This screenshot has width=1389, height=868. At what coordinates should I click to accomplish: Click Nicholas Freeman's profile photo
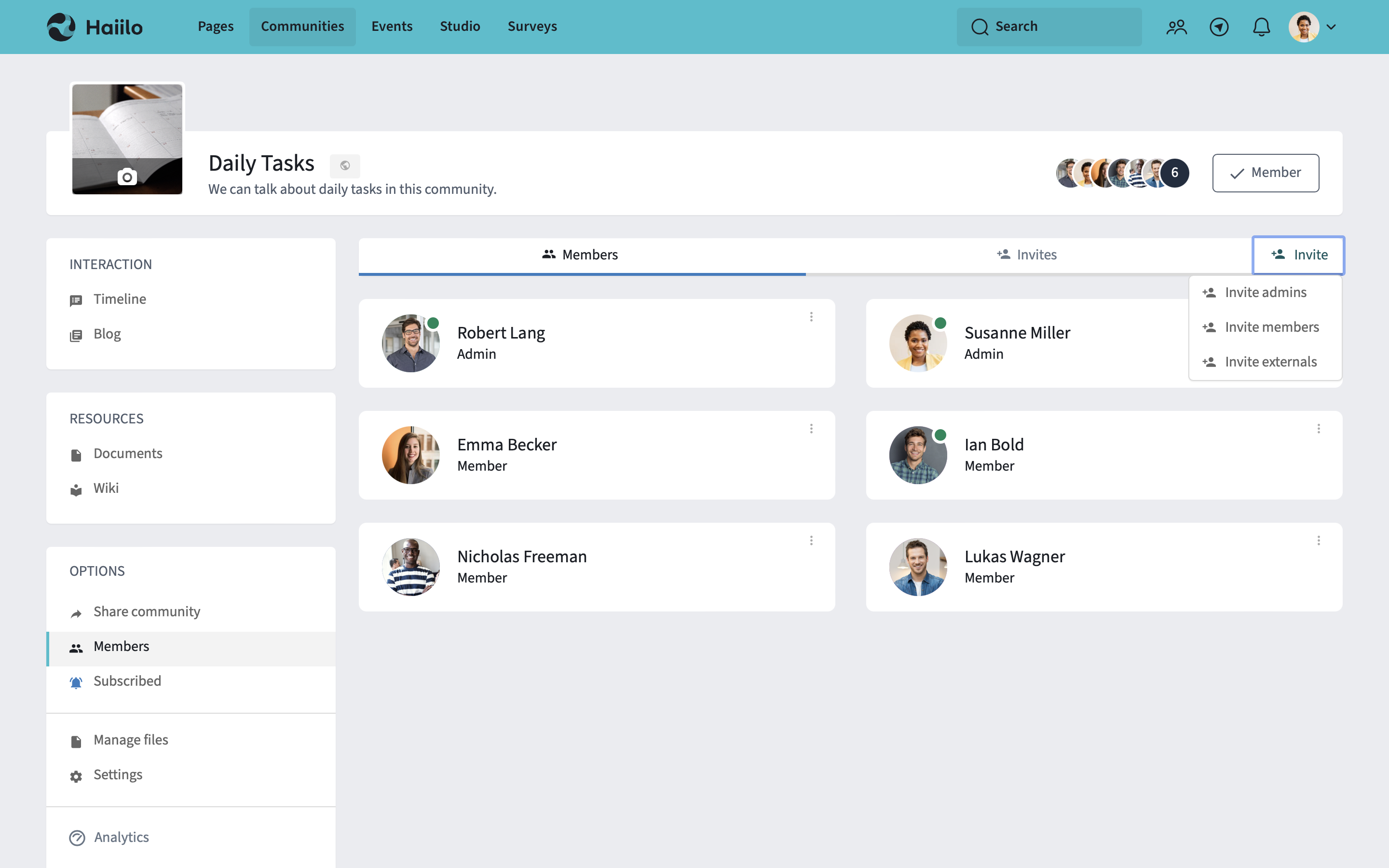(x=411, y=567)
